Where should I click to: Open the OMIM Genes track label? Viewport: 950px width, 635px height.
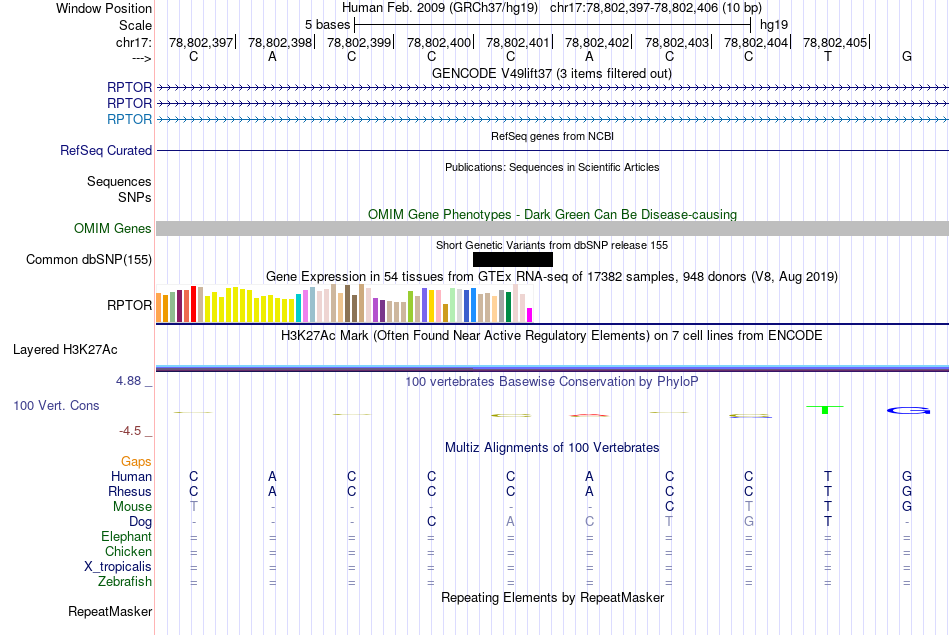click(x=113, y=228)
